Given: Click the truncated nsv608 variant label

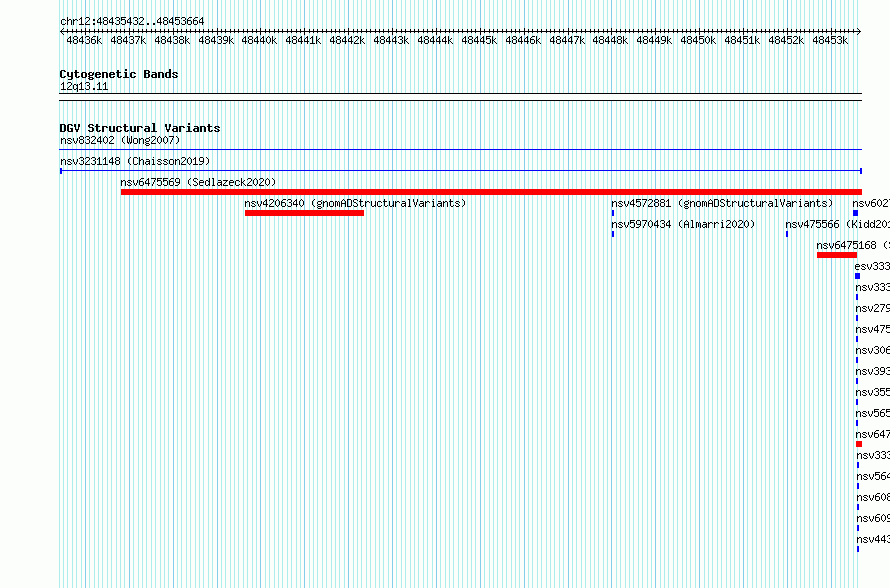Looking at the screenshot, I should (x=872, y=497).
